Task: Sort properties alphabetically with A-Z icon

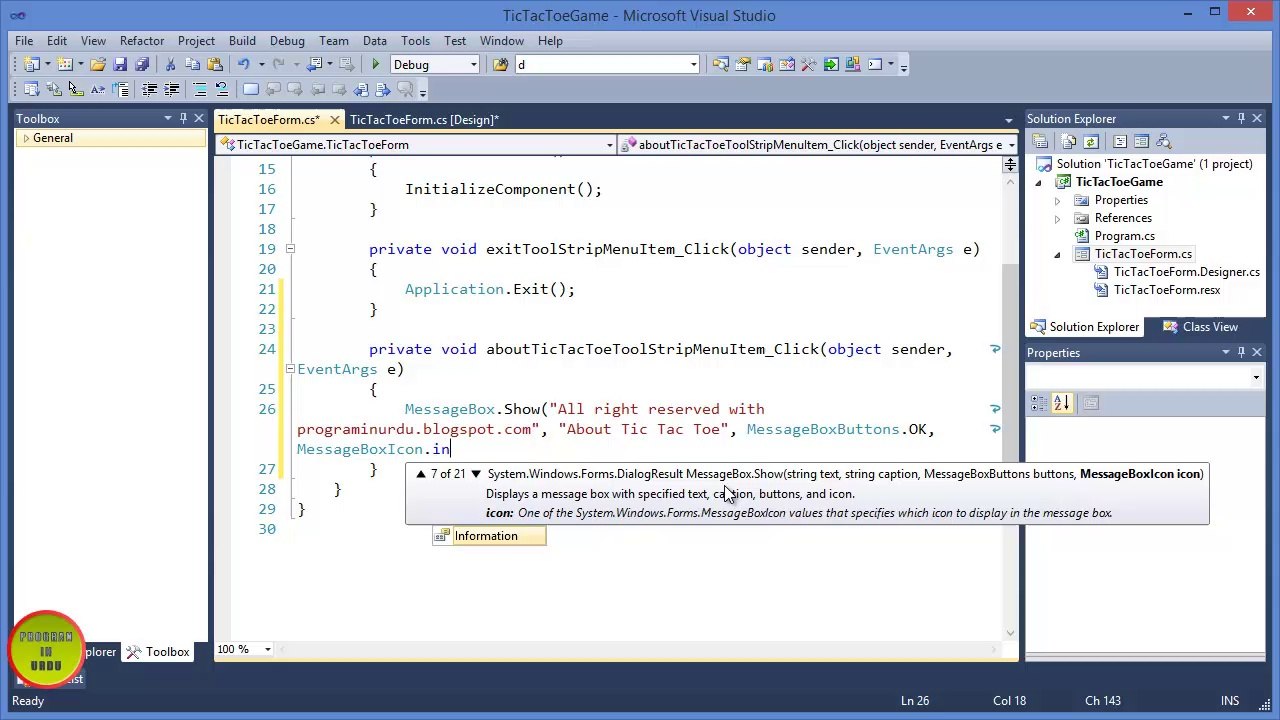Action: pos(1061,403)
